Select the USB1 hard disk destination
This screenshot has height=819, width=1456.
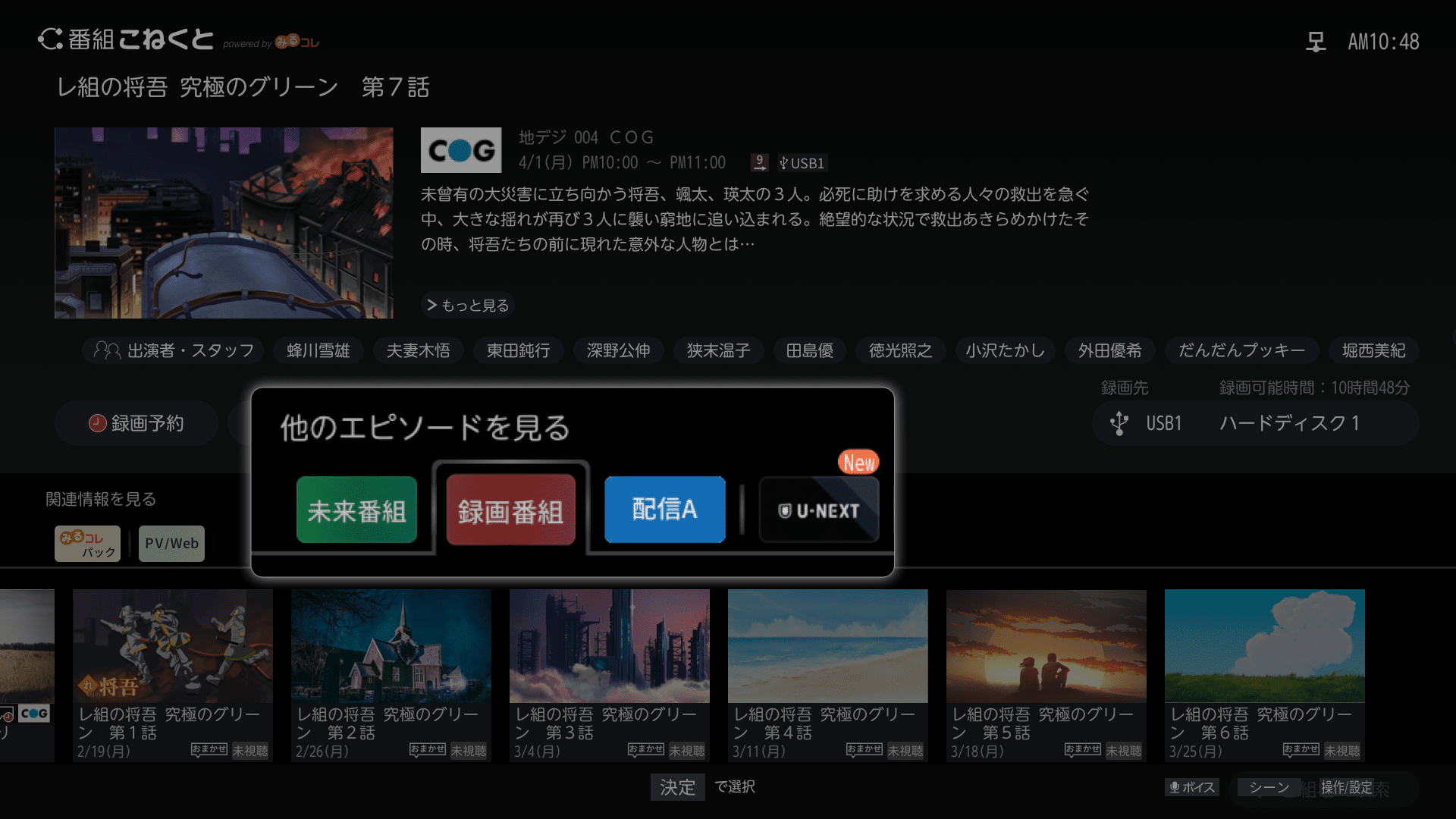click(x=1255, y=423)
